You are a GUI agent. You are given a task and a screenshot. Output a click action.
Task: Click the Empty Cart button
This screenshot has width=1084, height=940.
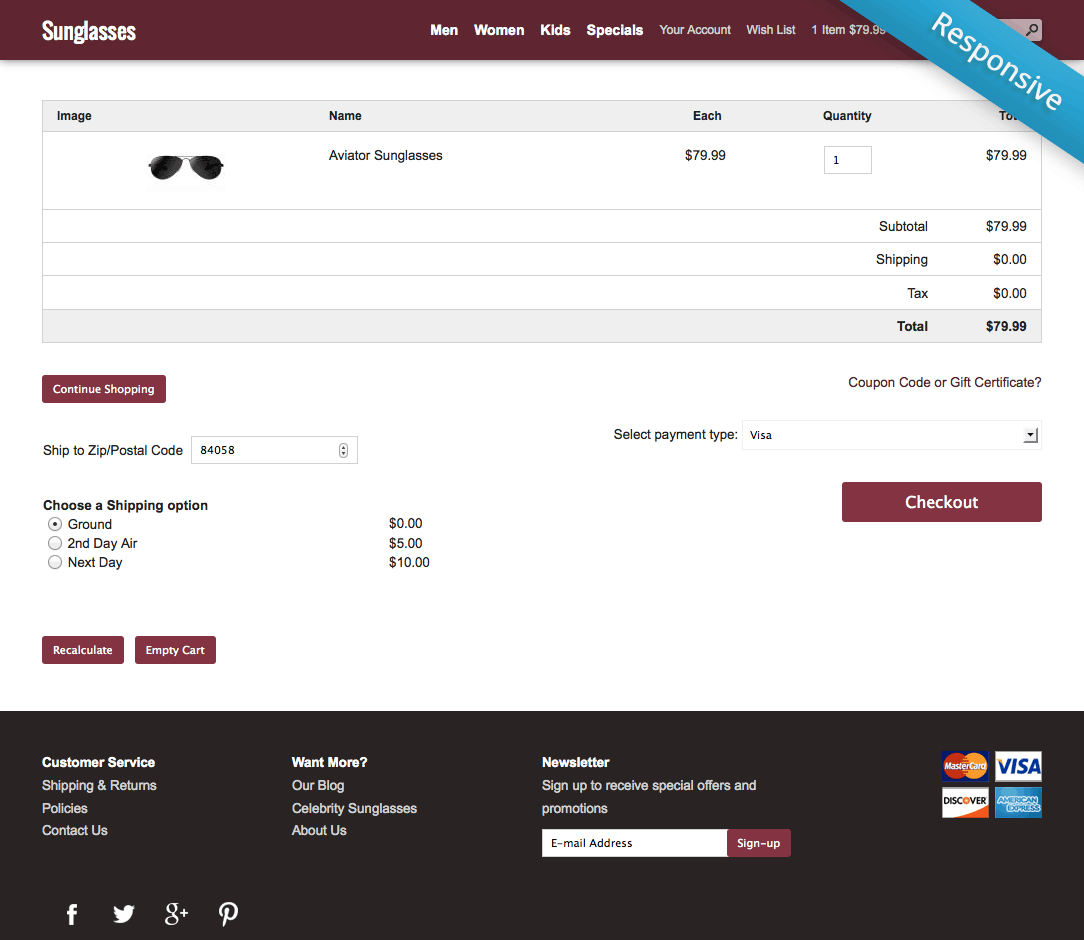(175, 650)
